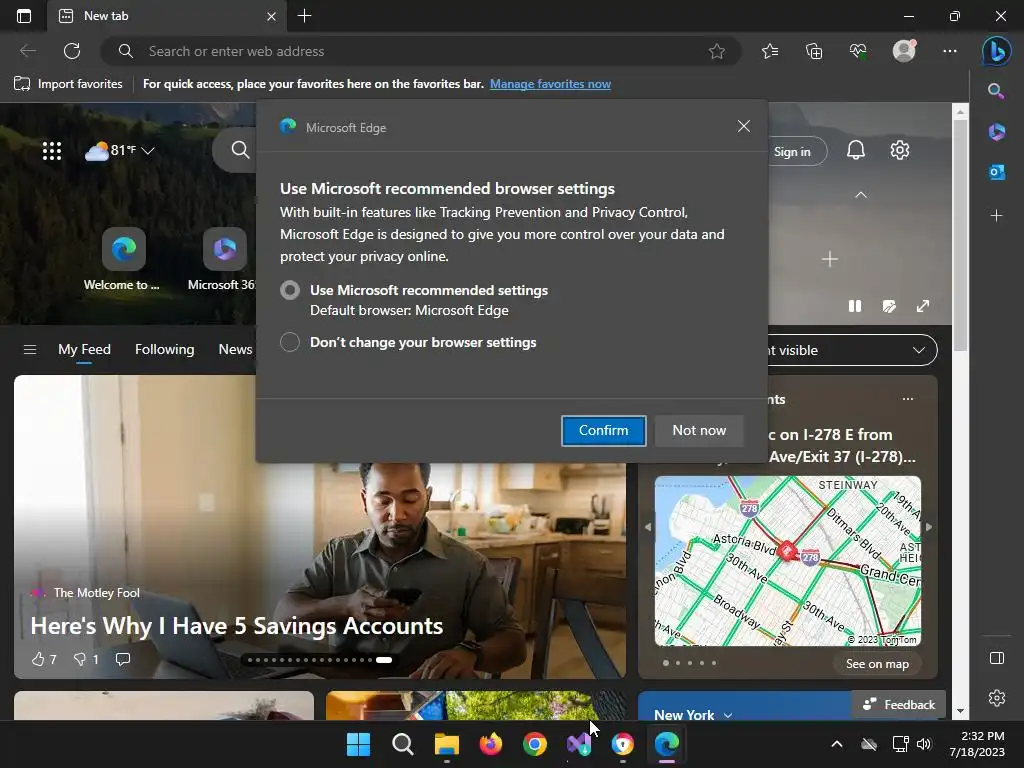
Task: Open Bing chat sidebar button
Action: pos(997,51)
